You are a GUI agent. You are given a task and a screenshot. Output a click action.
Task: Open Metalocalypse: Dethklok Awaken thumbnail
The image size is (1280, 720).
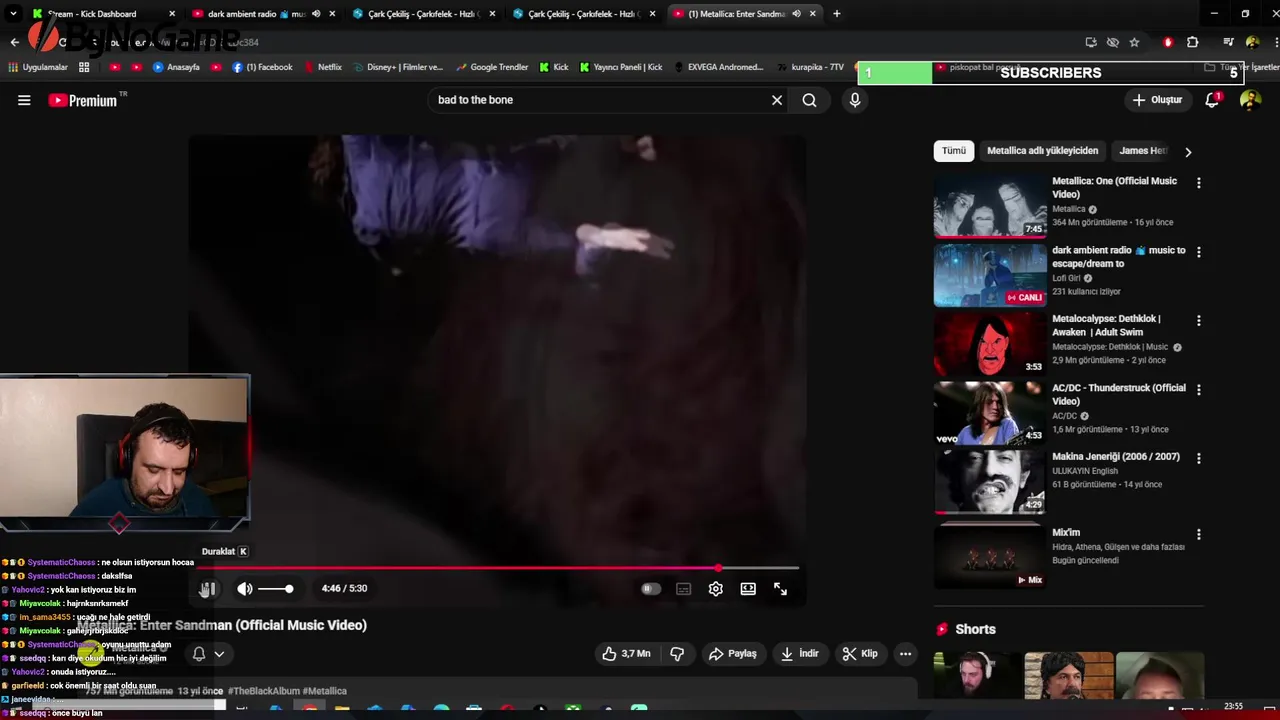[x=990, y=345]
